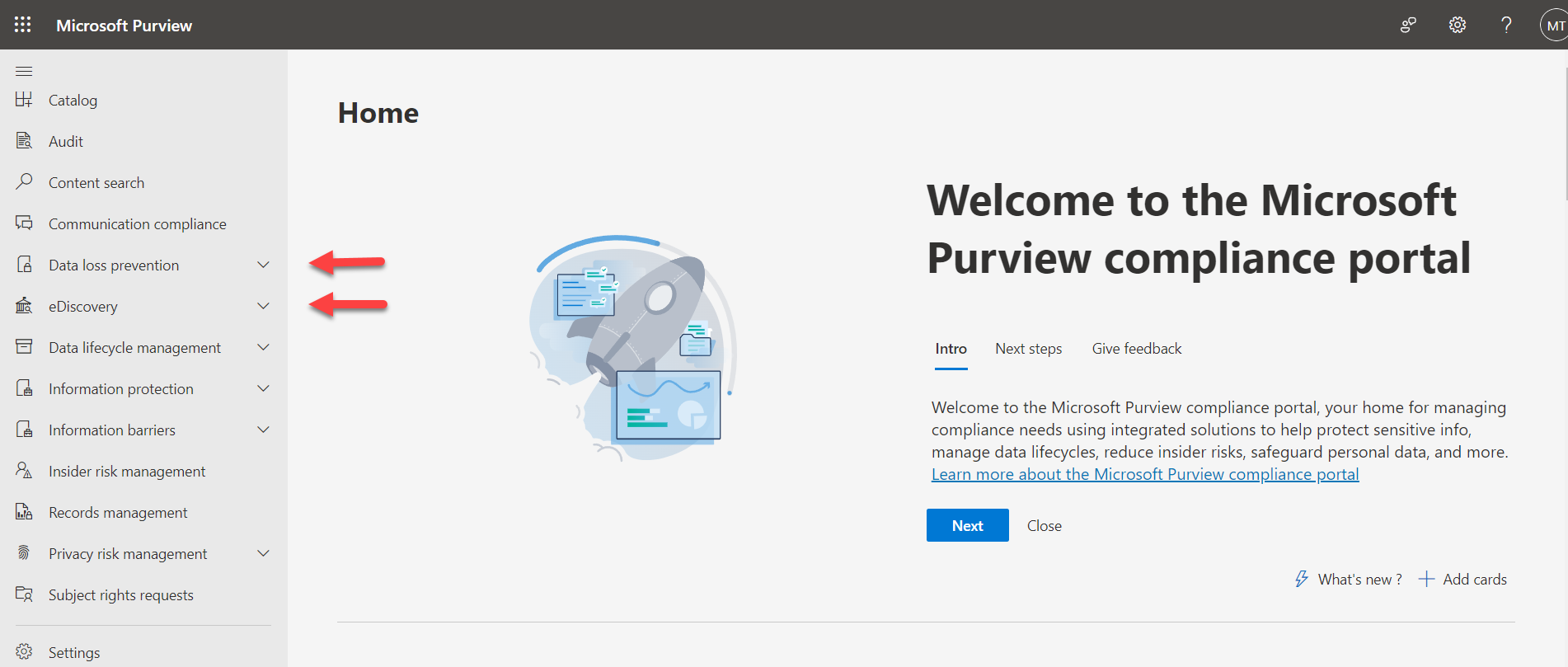Click the Data lifecycle management label
The height and width of the screenshot is (667, 1568).
(x=134, y=348)
